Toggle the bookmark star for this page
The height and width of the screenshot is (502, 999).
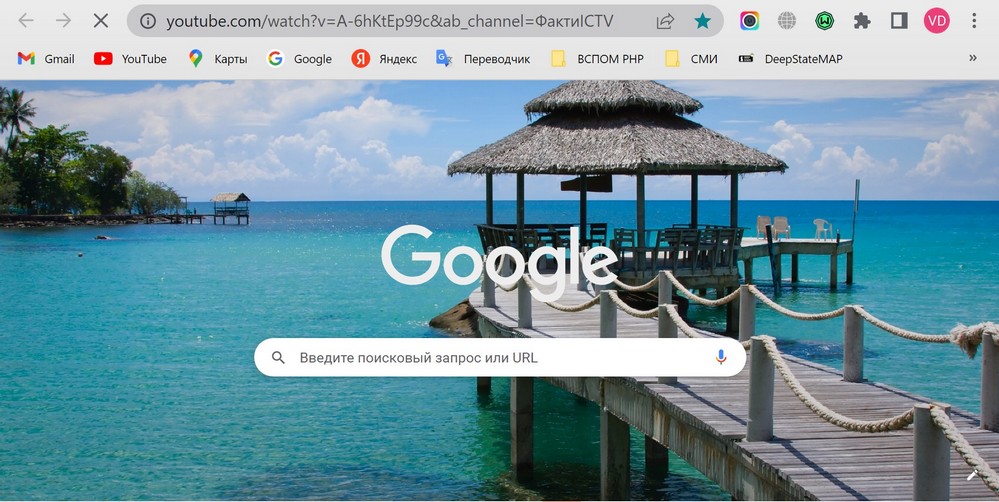pos(702,22)
